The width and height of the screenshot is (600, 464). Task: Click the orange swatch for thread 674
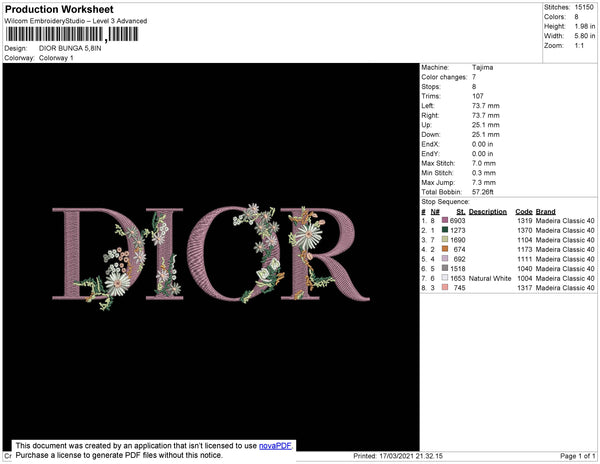(445, 249)
